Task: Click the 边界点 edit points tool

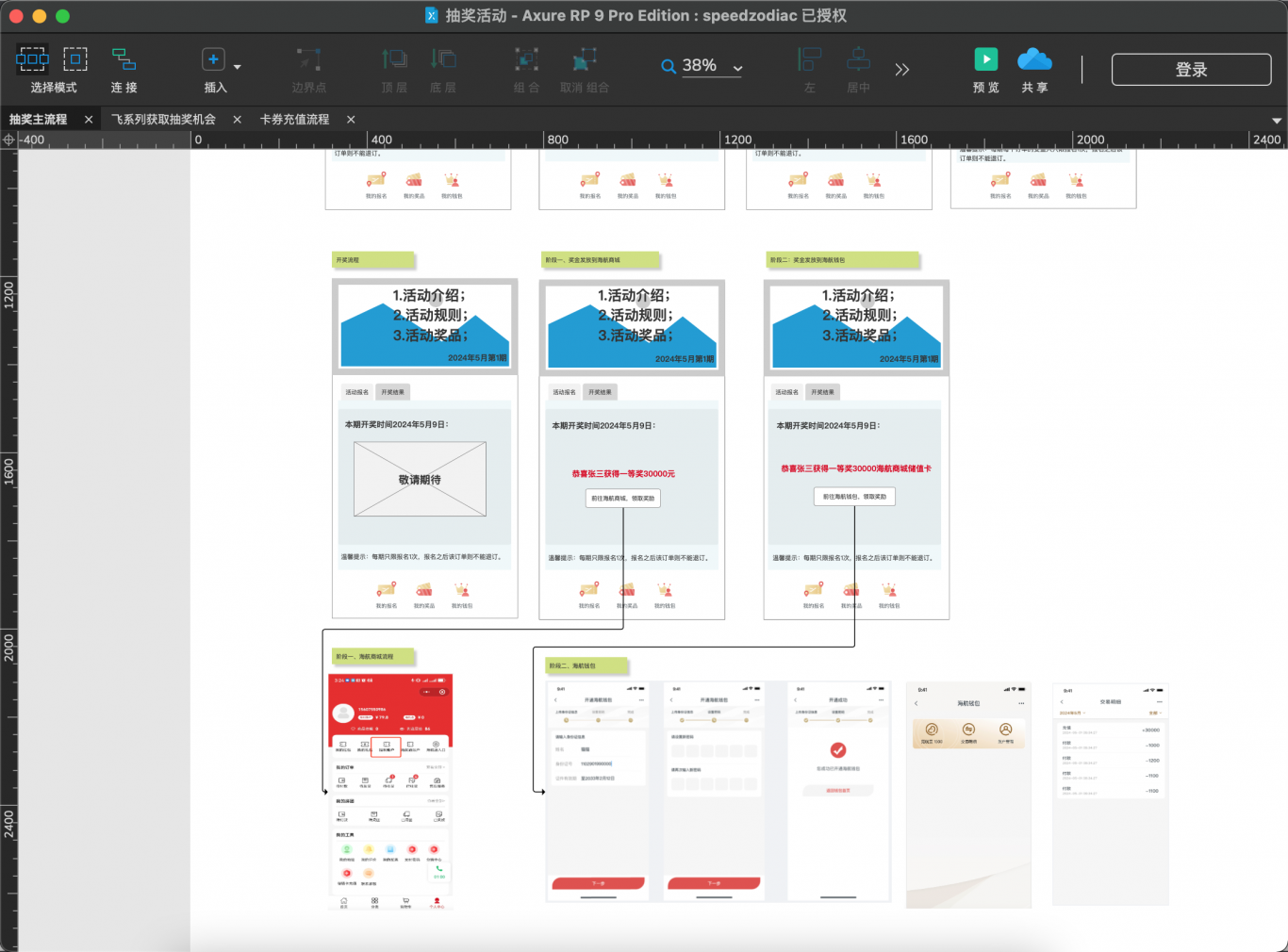Action: click(308, 59)
